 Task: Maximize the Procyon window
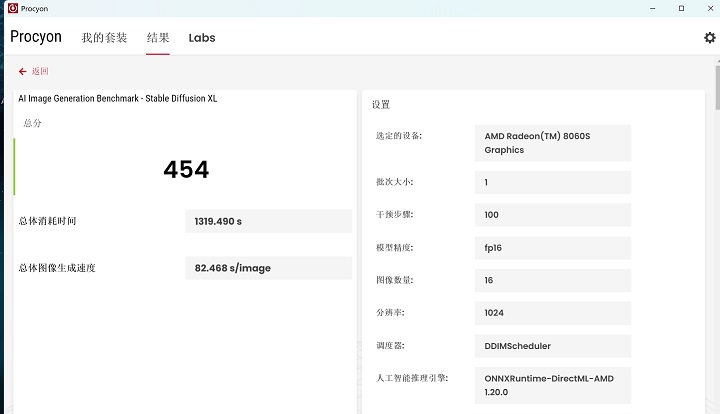(x=681, y=8)
